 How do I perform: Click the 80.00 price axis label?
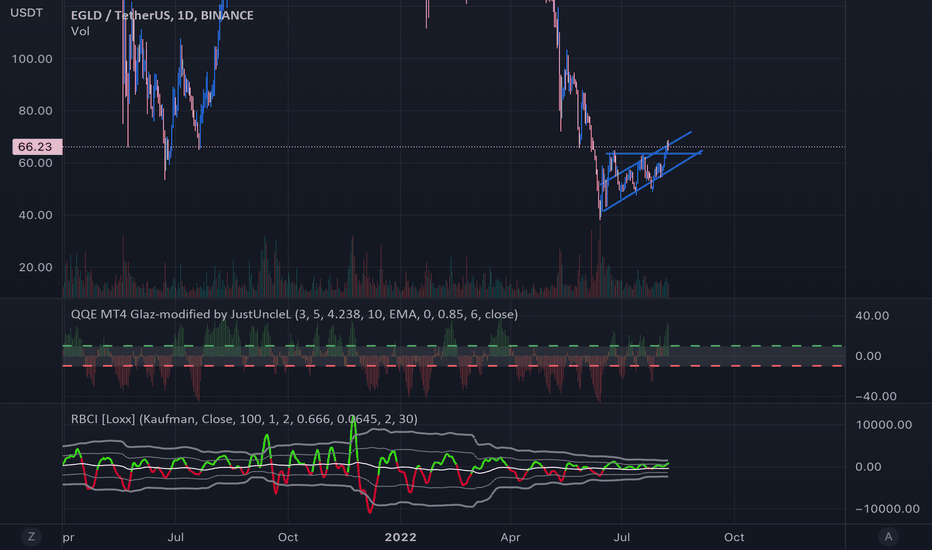click(x=35, y=111)
